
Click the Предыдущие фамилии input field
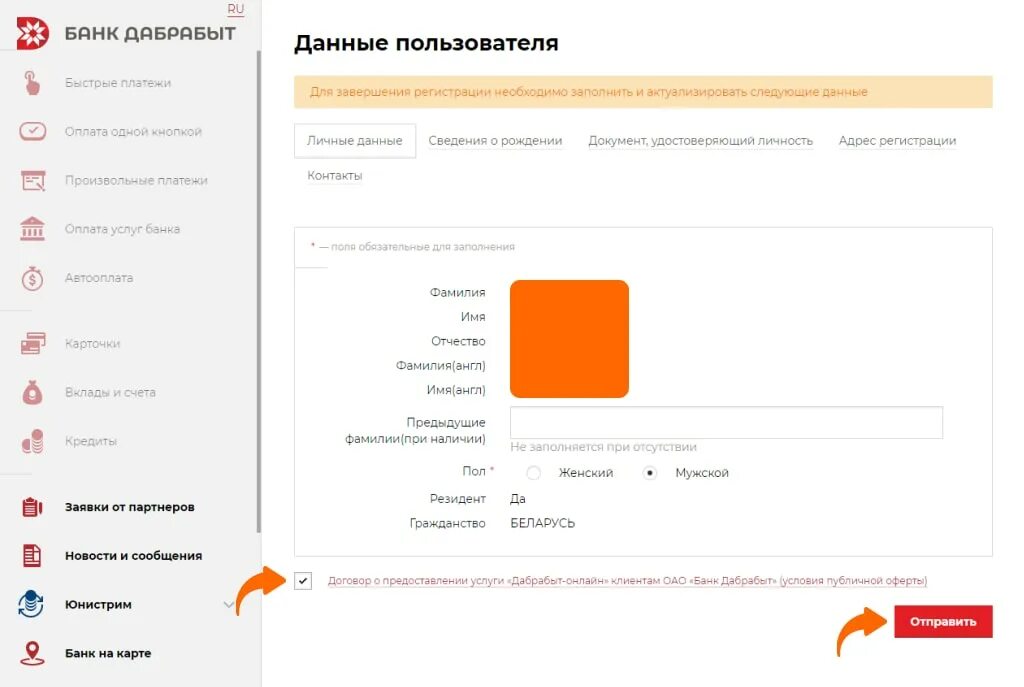[x=726, y=423]
